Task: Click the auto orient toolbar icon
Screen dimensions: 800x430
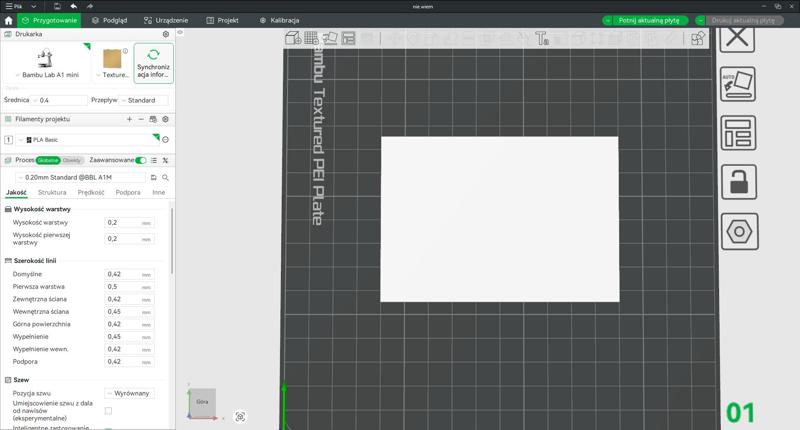Action: 330,38
